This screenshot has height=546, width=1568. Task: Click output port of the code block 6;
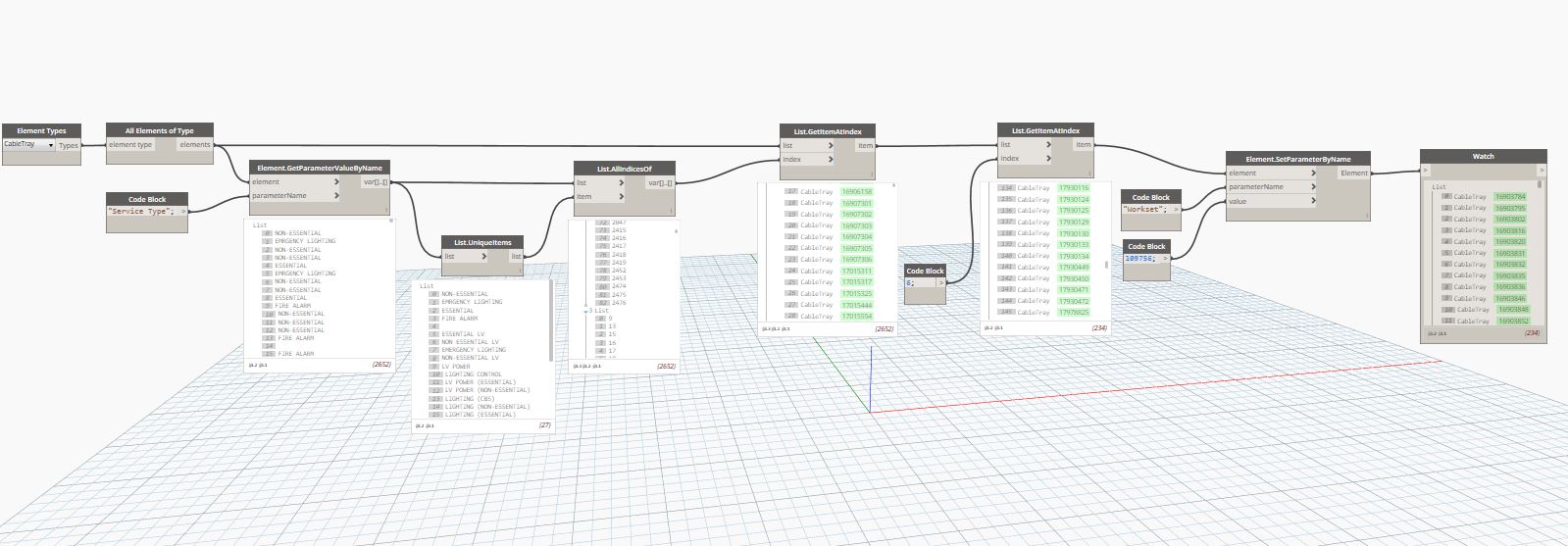(941, 282)
